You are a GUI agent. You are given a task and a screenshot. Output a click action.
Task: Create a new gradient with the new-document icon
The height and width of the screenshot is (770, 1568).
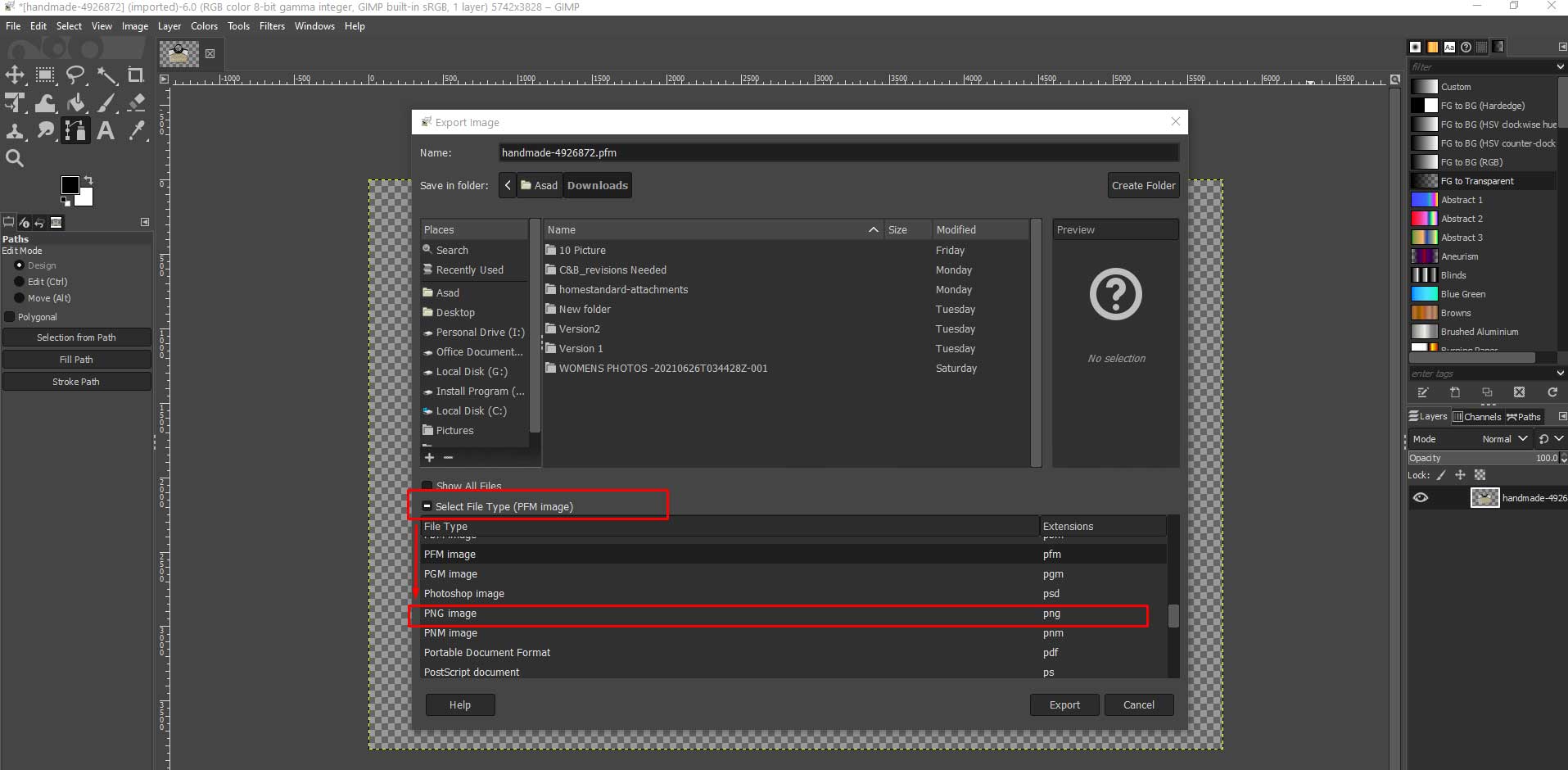[x=1455, y=392]
